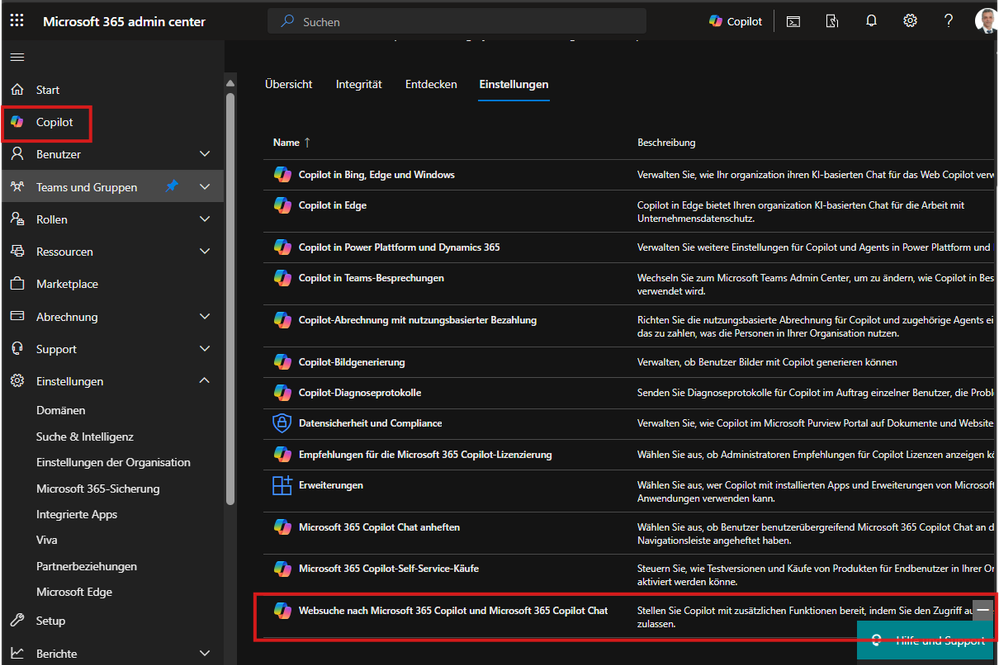Open the Domänen settings page
The height and width of the screenshot is (665, 999).
point(61,410)
